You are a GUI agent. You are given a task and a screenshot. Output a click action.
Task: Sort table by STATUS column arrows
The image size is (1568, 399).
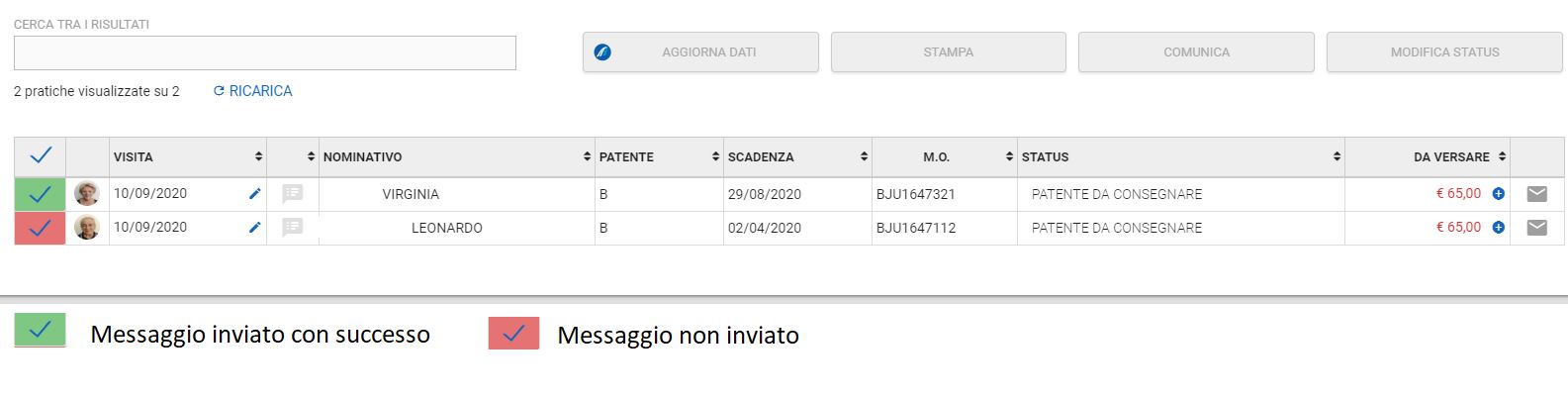click(x=1337, y=156)
